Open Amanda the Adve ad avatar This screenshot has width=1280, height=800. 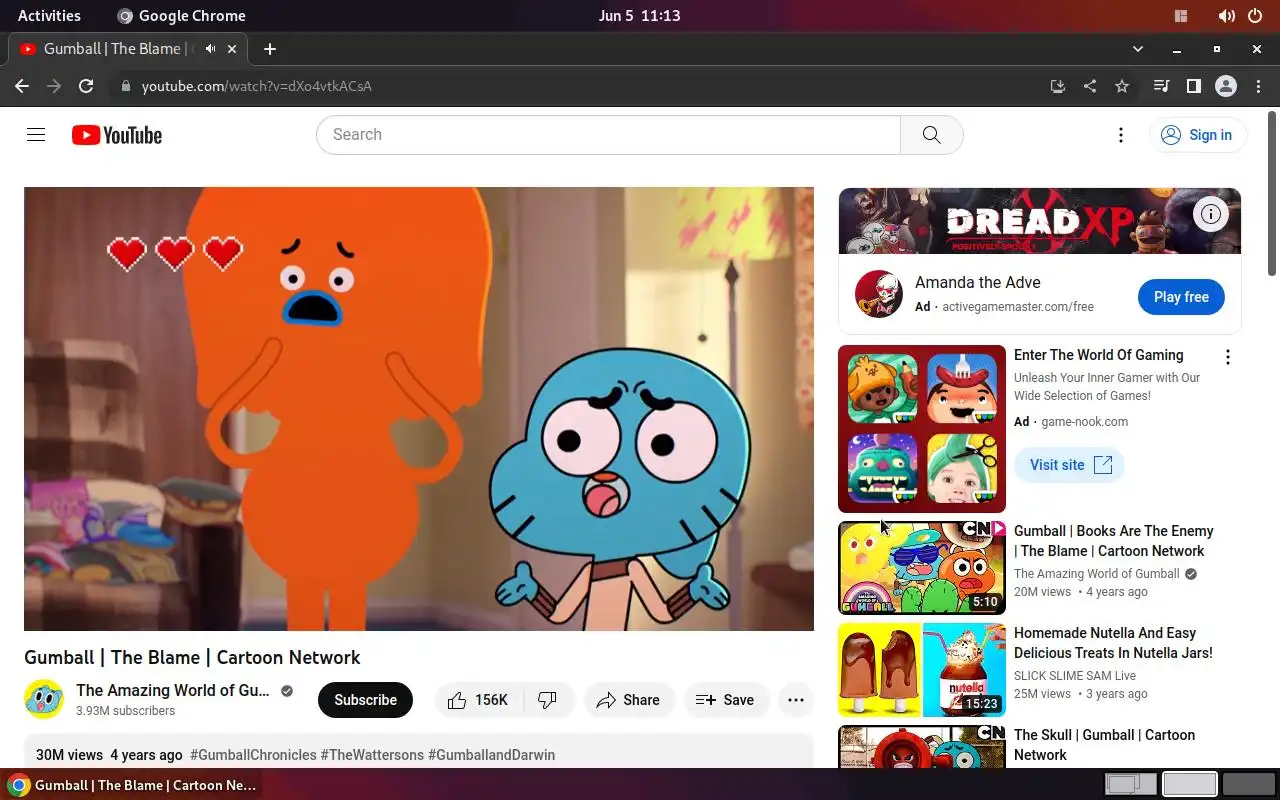(x=879, y=294)
